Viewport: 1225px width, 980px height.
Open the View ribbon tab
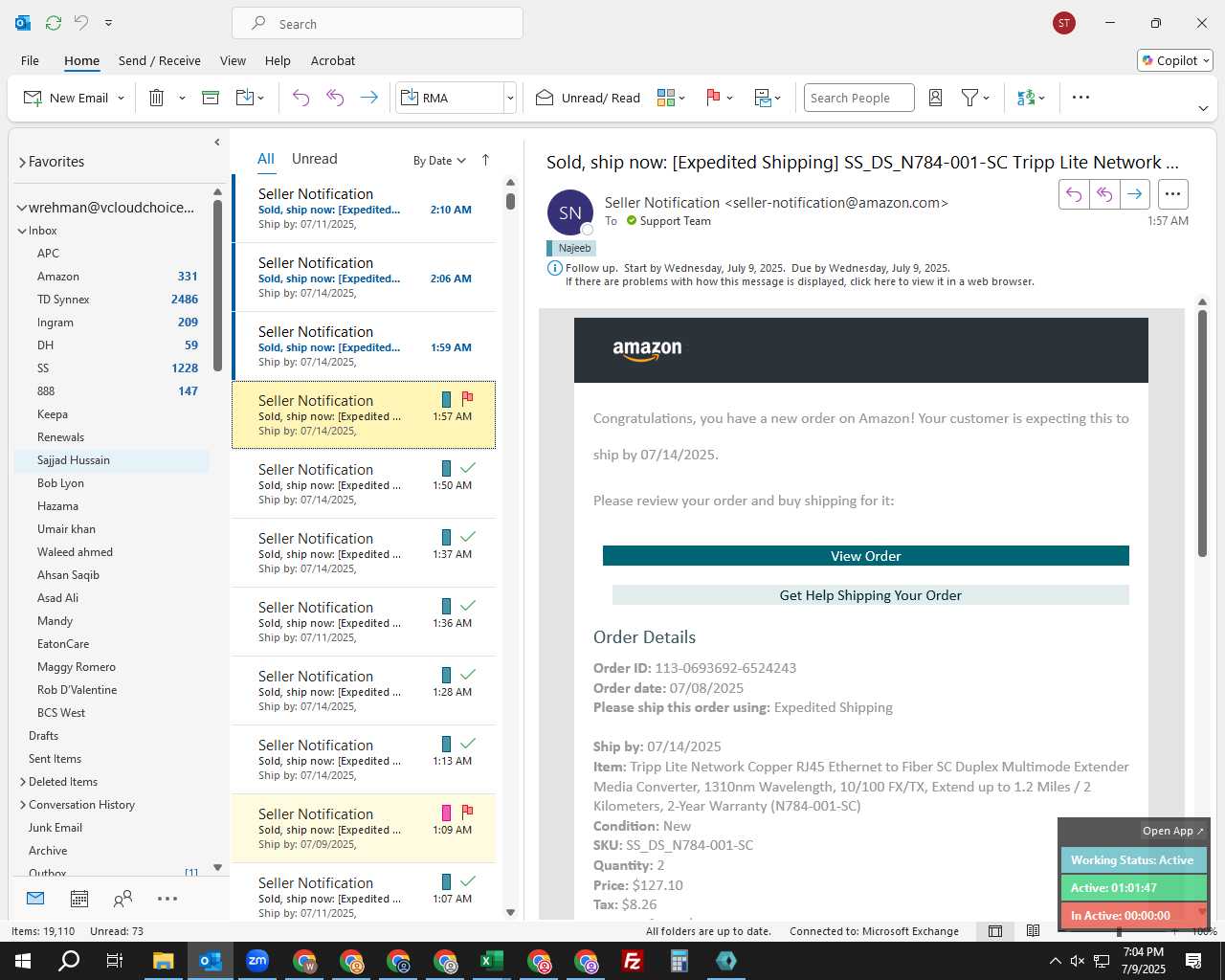233,60
